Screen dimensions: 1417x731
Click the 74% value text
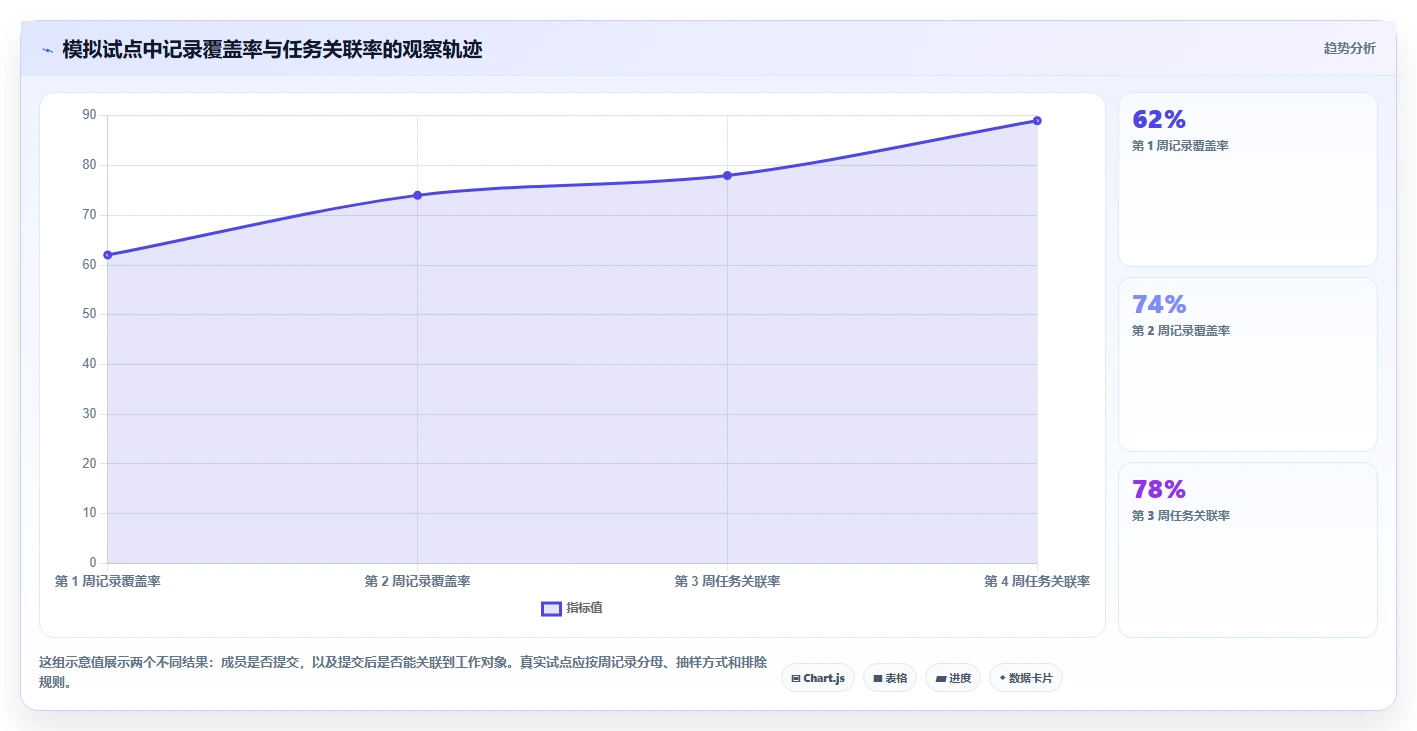tap(1158, 304)
